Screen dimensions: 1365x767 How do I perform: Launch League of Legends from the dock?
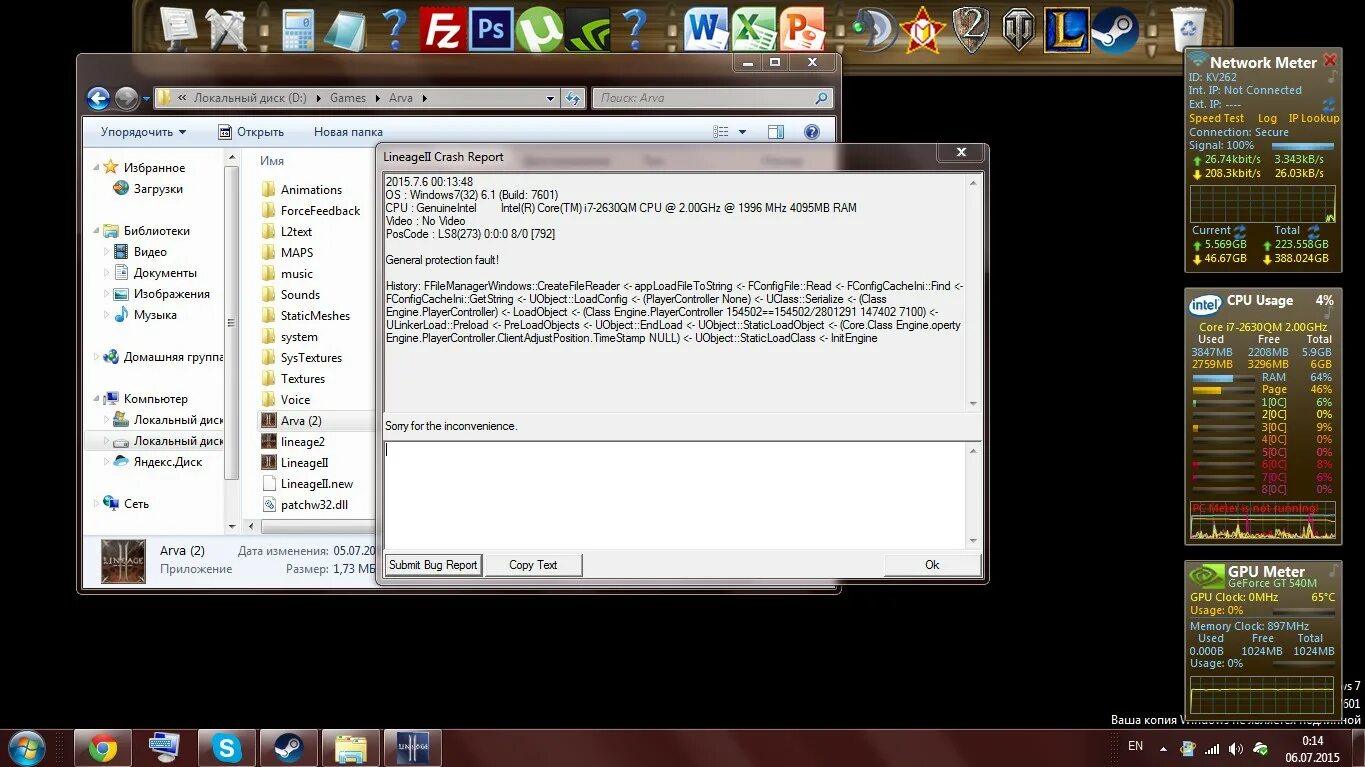(1067, 29)
